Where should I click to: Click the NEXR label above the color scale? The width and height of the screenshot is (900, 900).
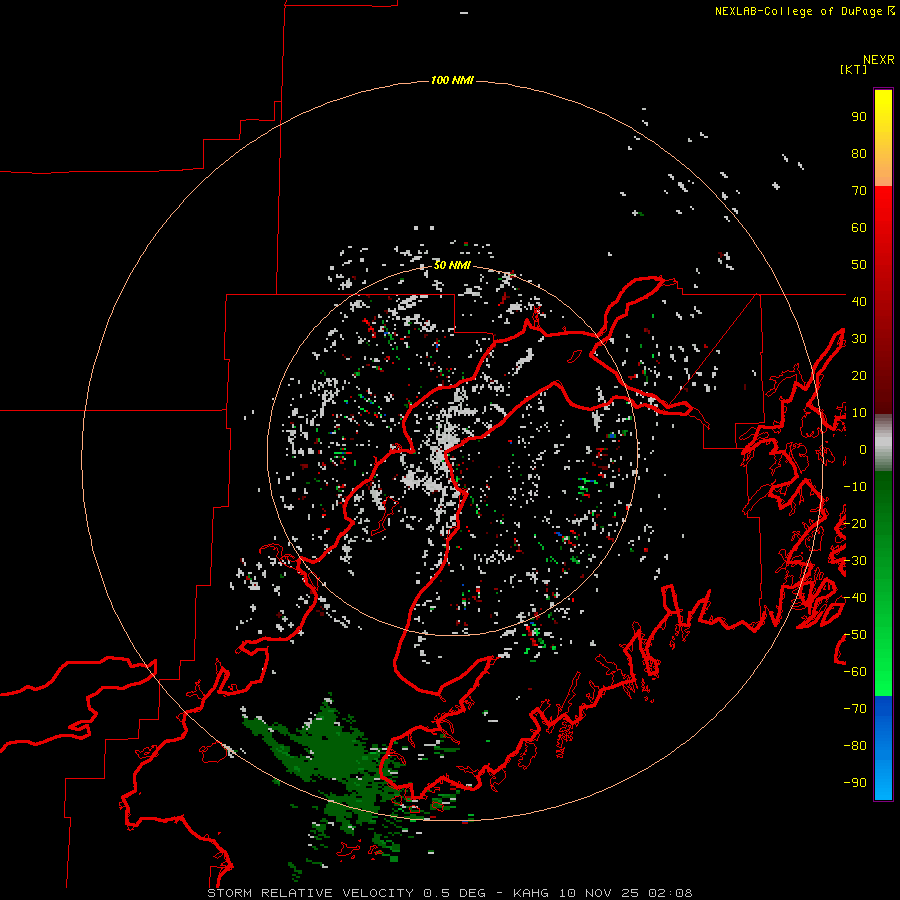click(x=879, y=60)
